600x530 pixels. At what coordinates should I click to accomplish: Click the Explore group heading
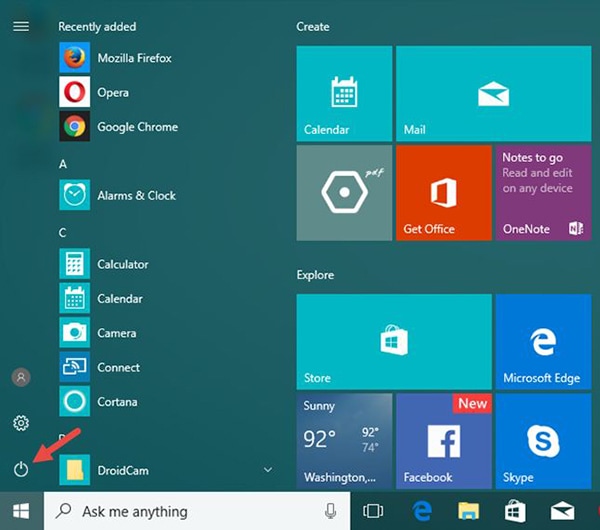(x=315, y=275)
